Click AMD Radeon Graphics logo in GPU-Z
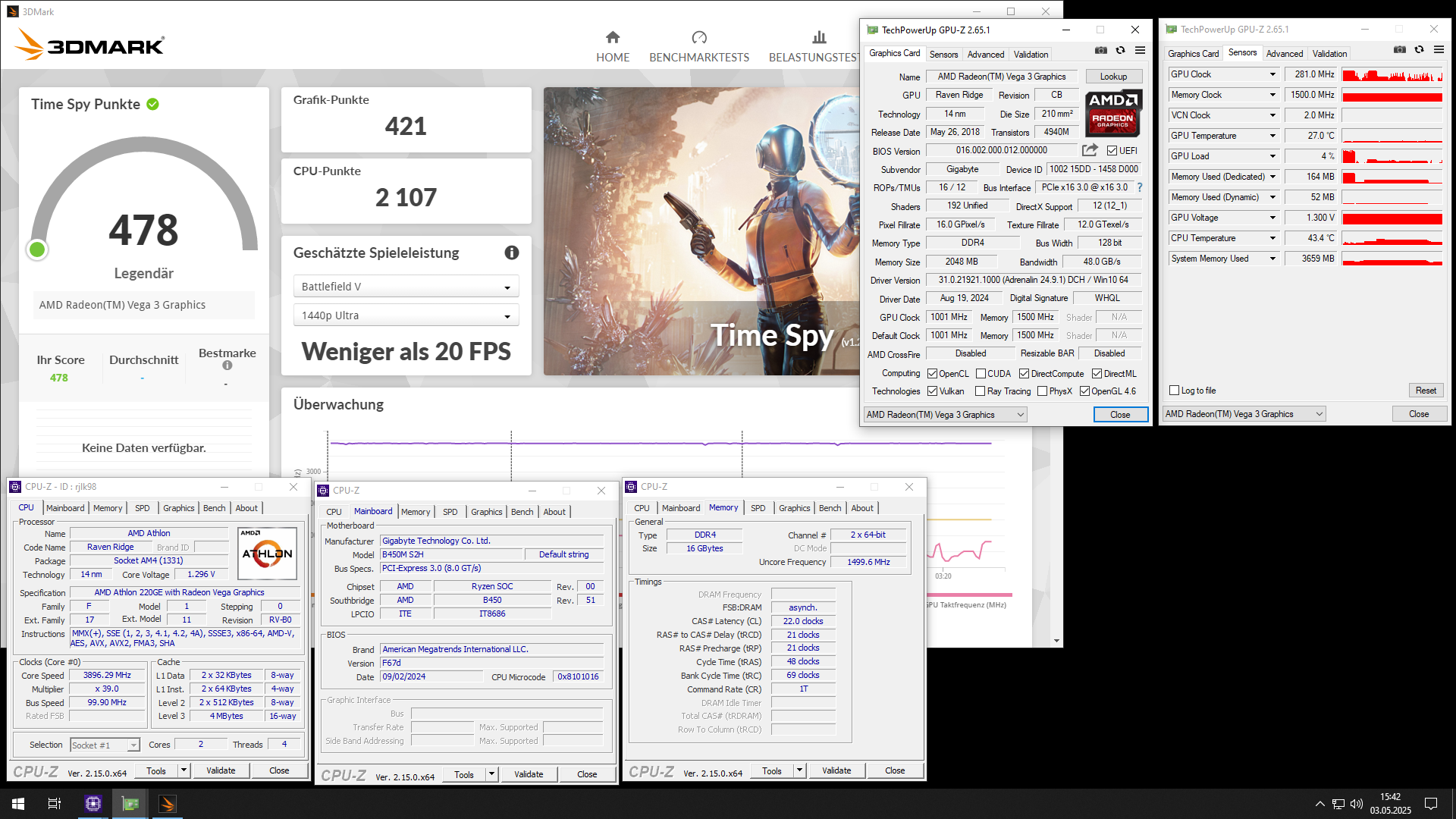 click(x=1112, y=113)
